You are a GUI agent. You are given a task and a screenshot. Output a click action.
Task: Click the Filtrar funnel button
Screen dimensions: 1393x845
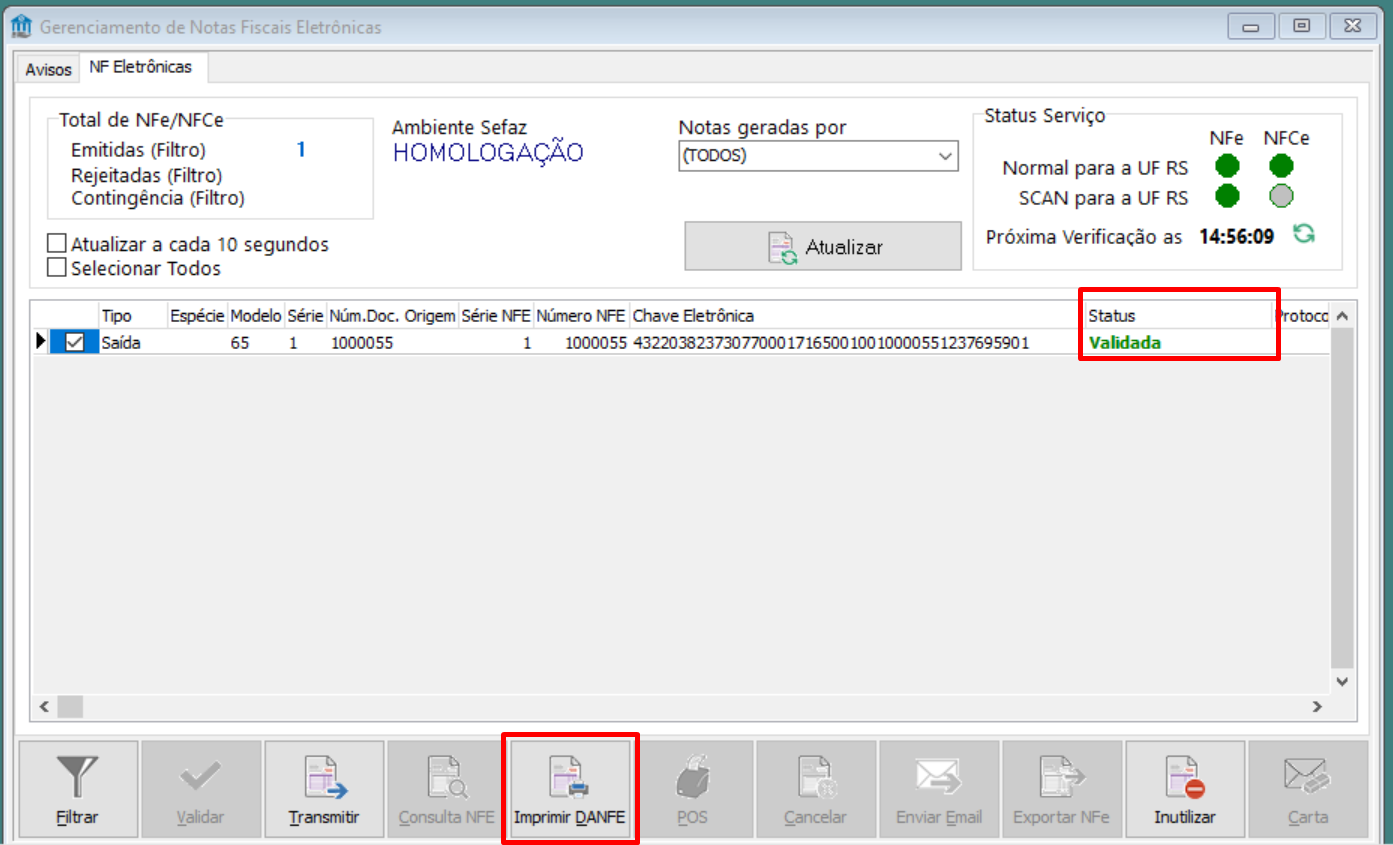pos(78,788)
